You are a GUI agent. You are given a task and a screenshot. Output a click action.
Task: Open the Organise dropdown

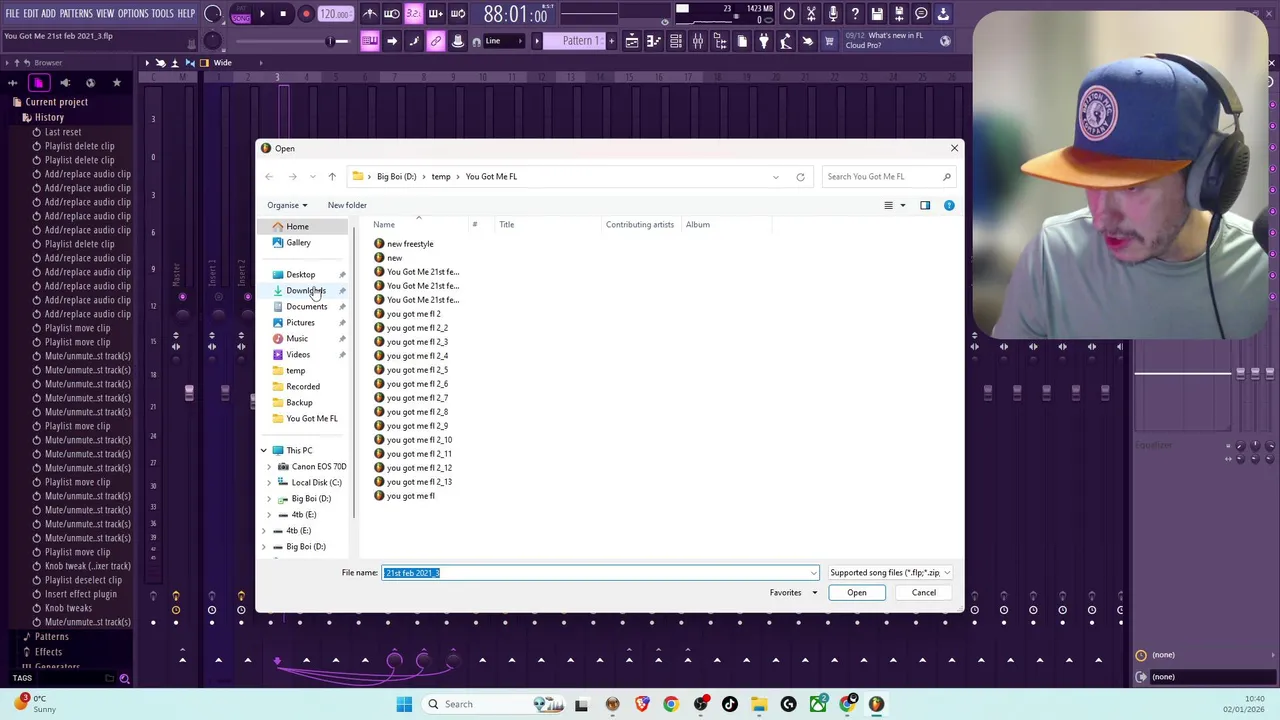(x=287, y=205)
